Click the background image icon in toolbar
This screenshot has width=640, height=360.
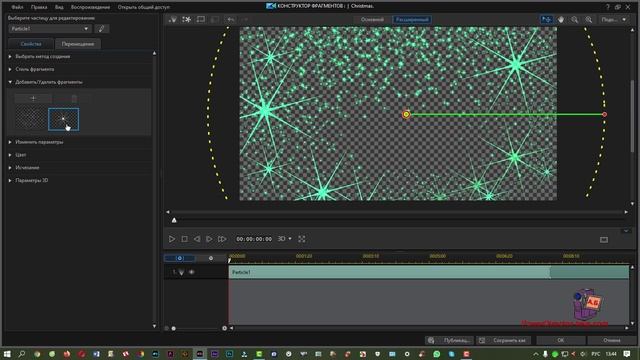click(x=200, y=19)
